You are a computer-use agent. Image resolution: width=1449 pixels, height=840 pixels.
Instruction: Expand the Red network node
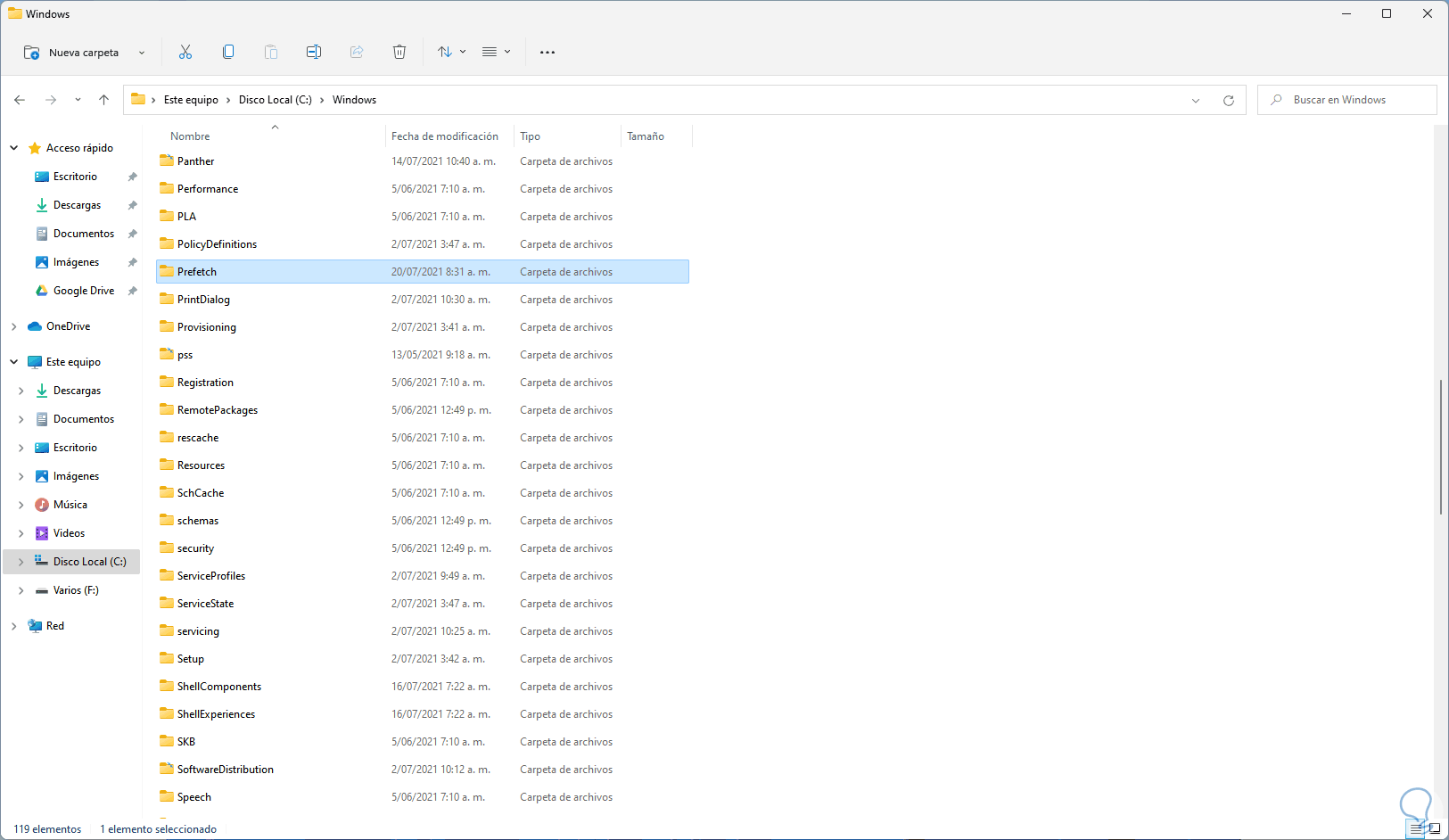14,626
